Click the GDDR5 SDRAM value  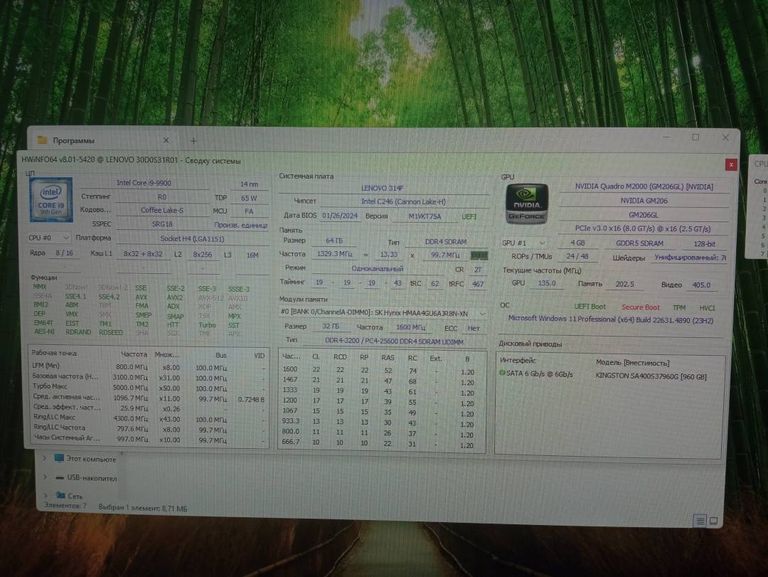point(640,243)
